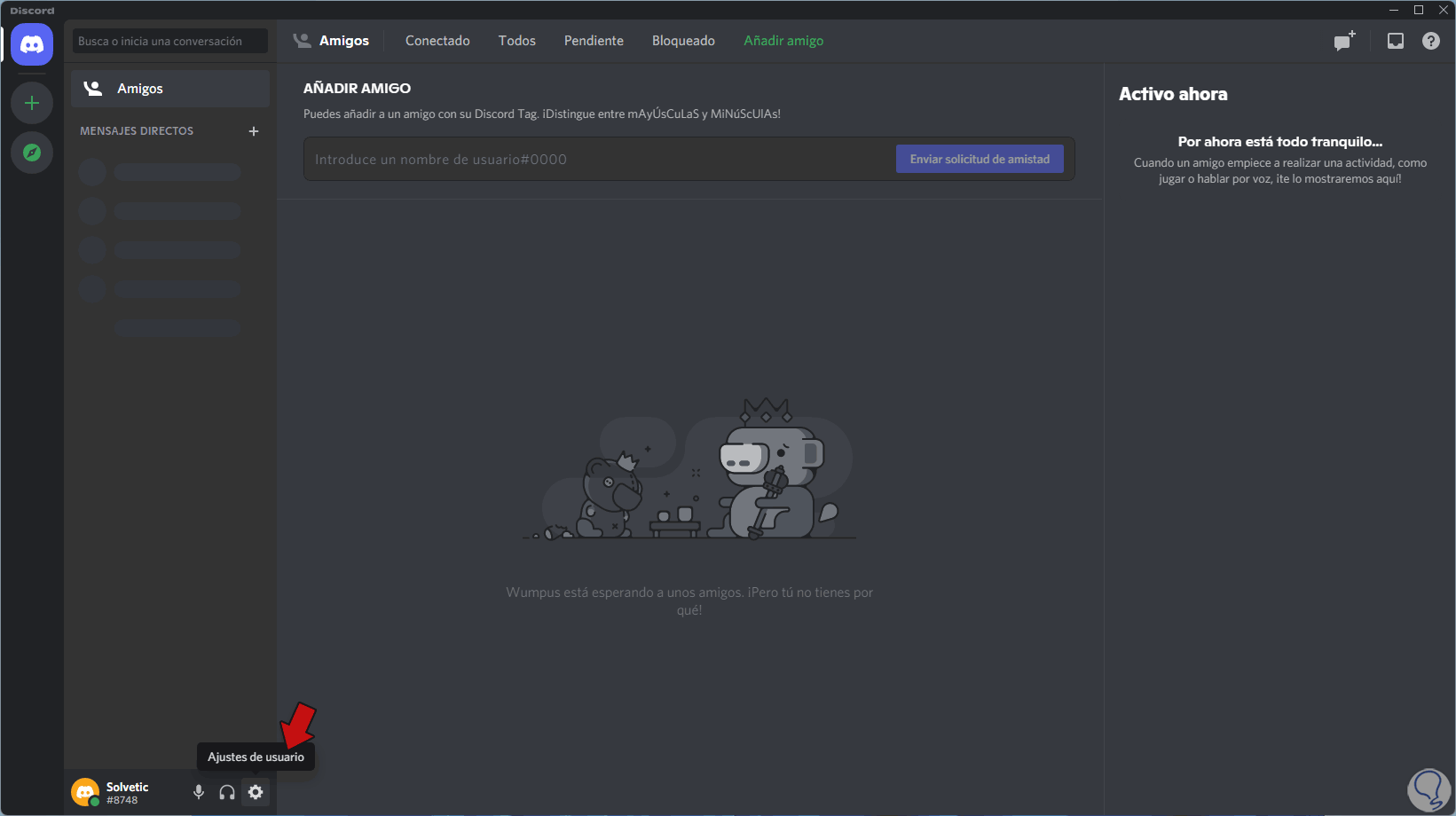Viewport: 1456px width, 816px height.
Task: Switch to the Todos tab
Action: (517, 41)
